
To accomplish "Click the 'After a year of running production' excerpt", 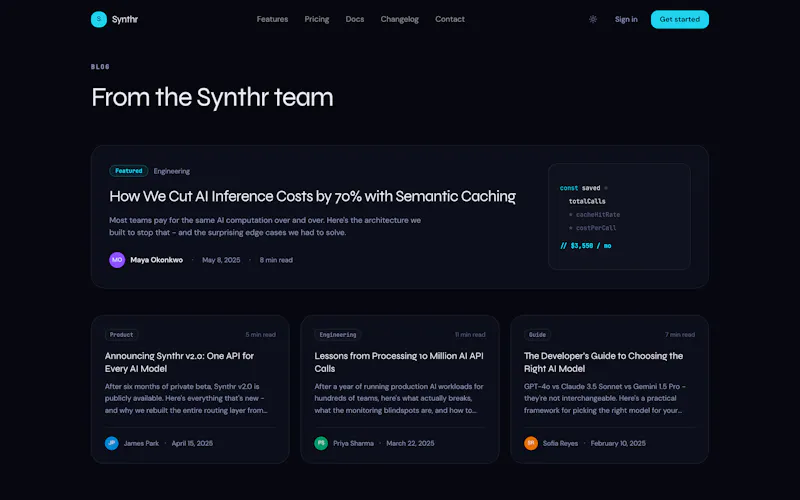I will 398,398.
